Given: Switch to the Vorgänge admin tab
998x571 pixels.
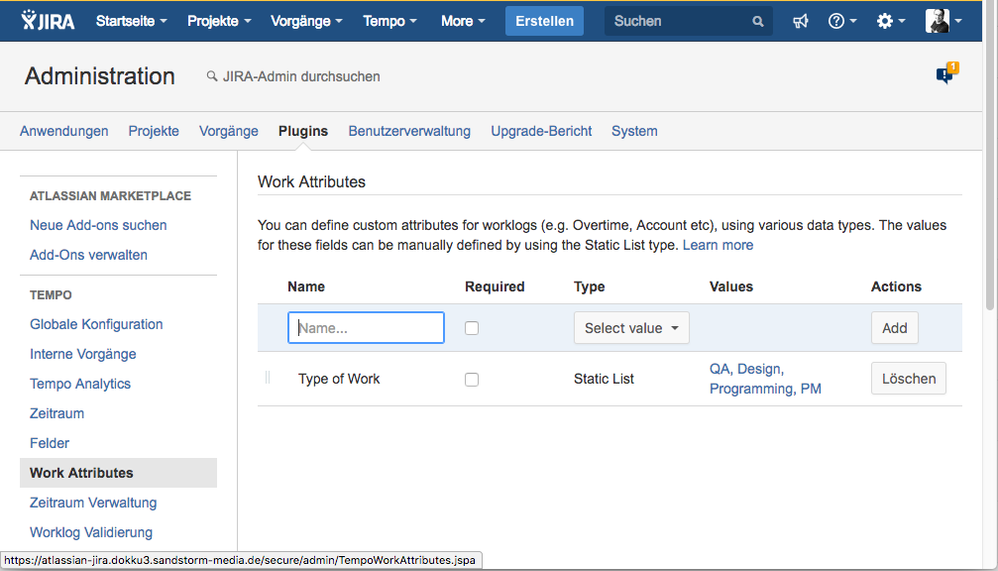Looking at the screenshot, I should [228, 131].
